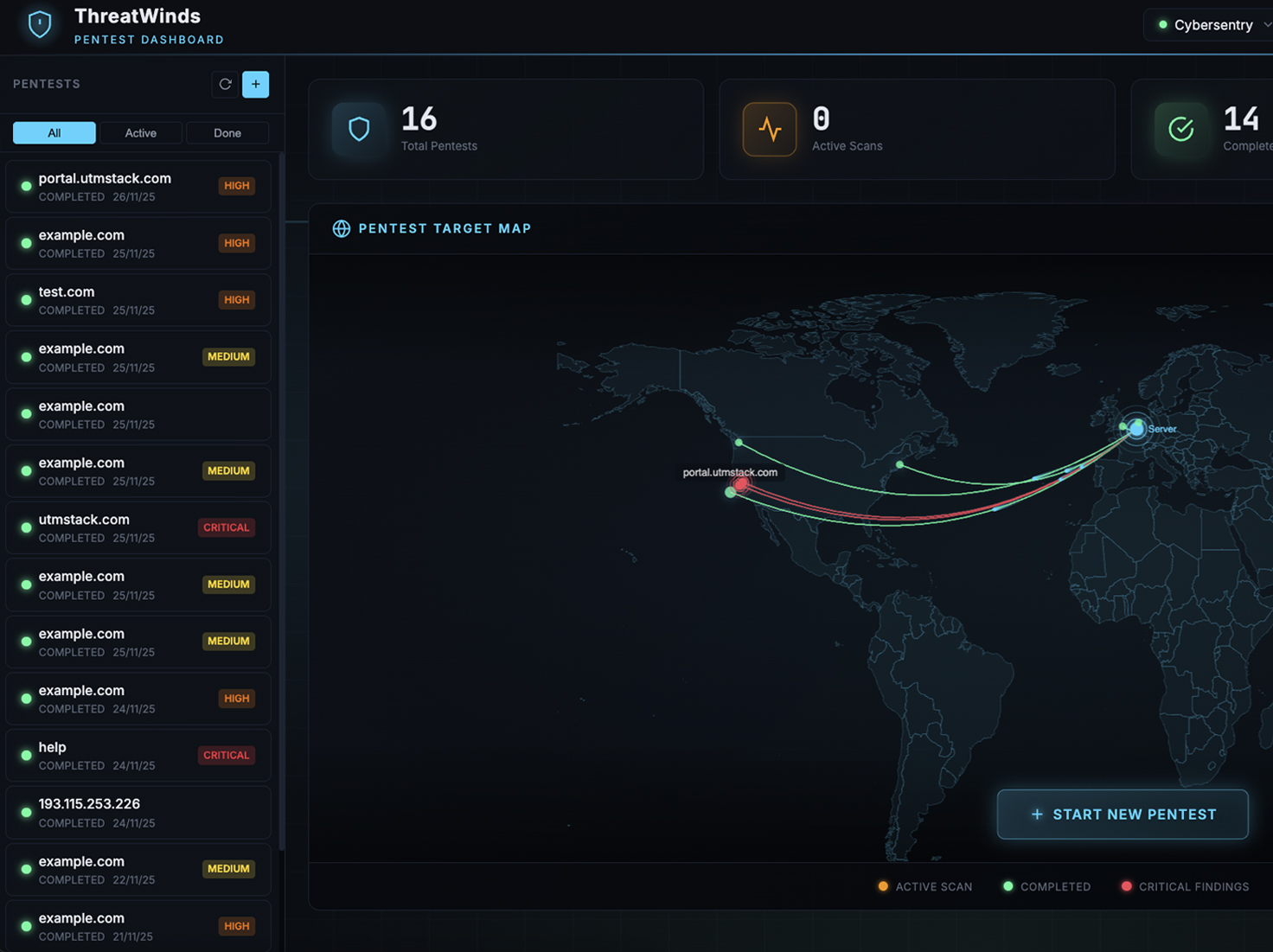The width and height of the screenshot is (1273, 952).
Task: Click the Pentest Dashboard subtitle
Action: tap(149, 40)
